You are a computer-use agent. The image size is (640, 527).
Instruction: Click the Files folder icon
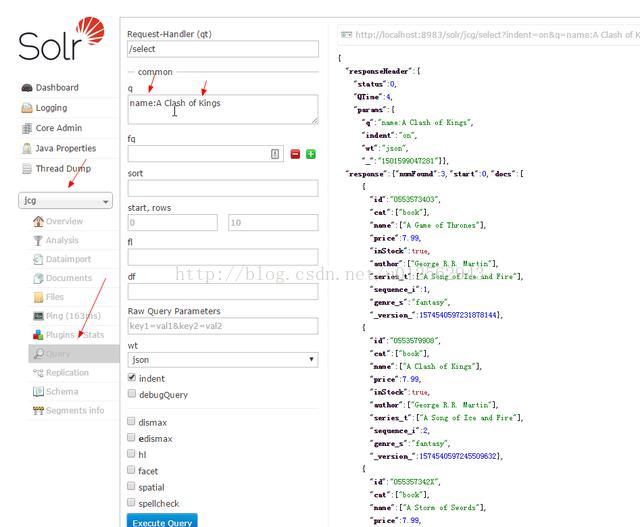(x=38, y=297)
